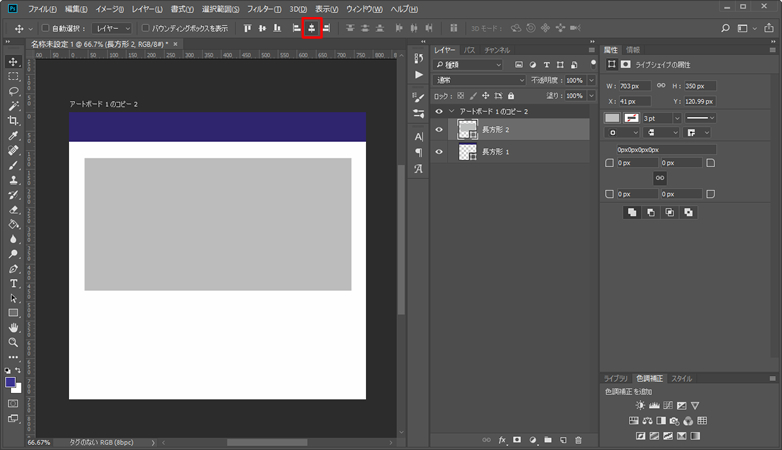This screenshot has width=782, height=450.
Task: Click align right edges icon
Action: 327,28
